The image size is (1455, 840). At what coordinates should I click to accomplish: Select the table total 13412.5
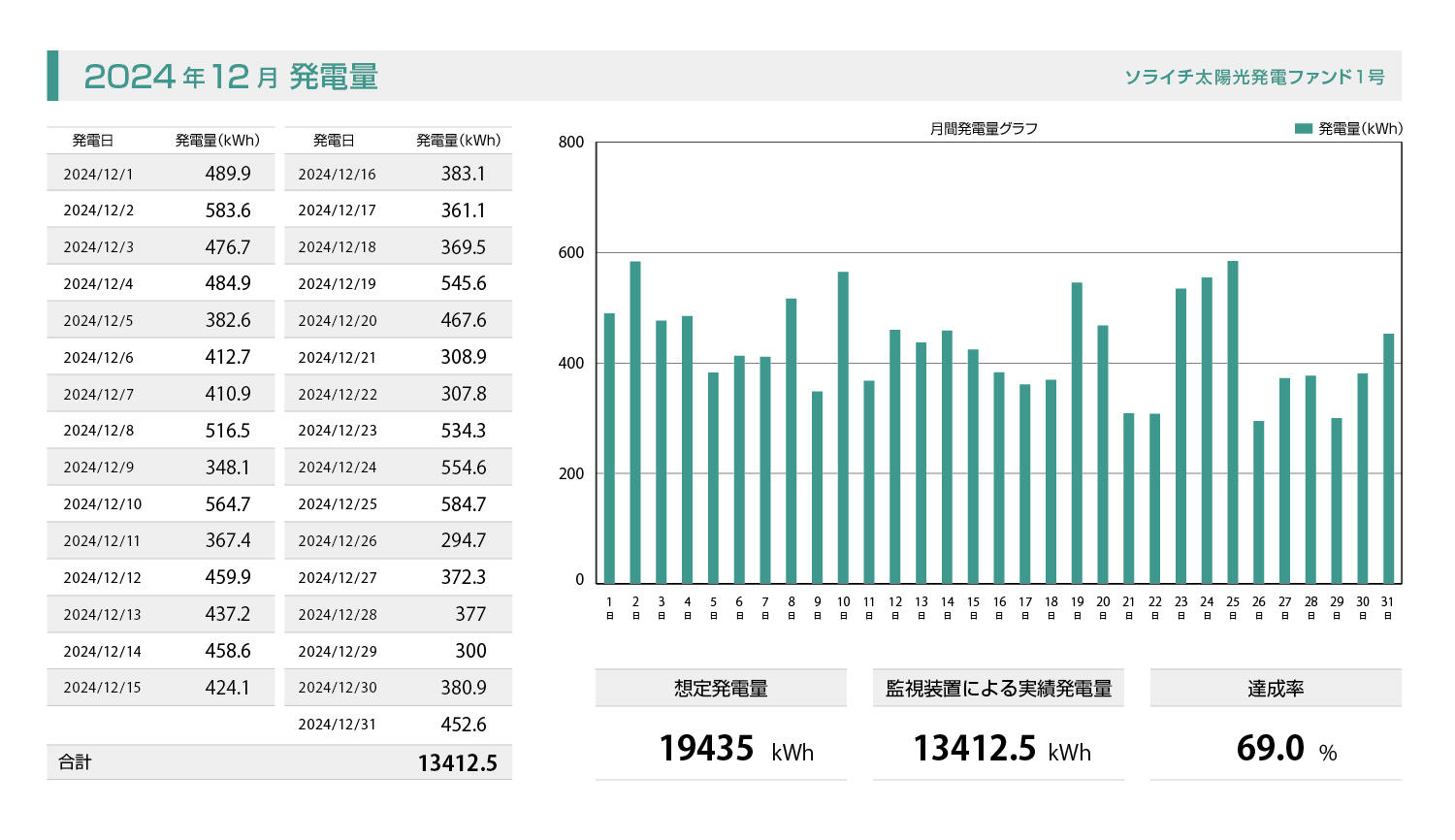(x=458, y=763)
